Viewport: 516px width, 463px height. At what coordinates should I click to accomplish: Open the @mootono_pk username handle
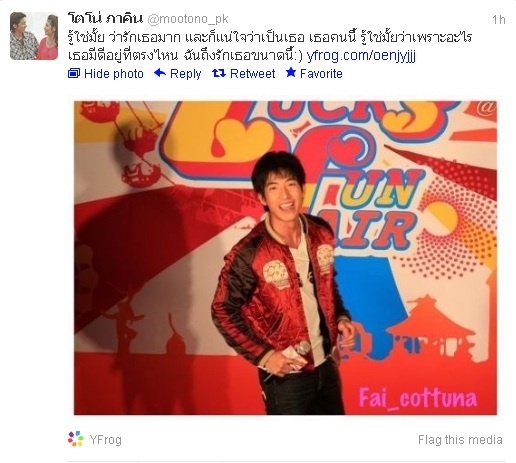click(x=188, y=19)
